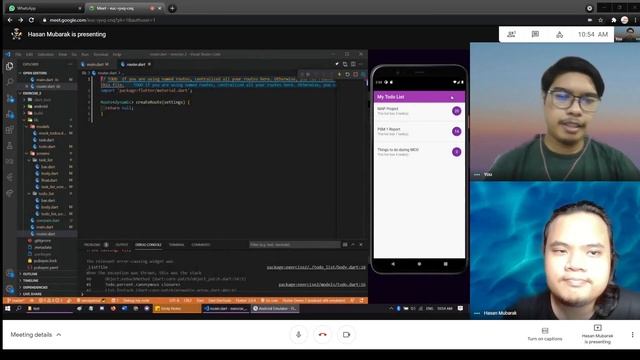Expand the android folder

(41, 107)
